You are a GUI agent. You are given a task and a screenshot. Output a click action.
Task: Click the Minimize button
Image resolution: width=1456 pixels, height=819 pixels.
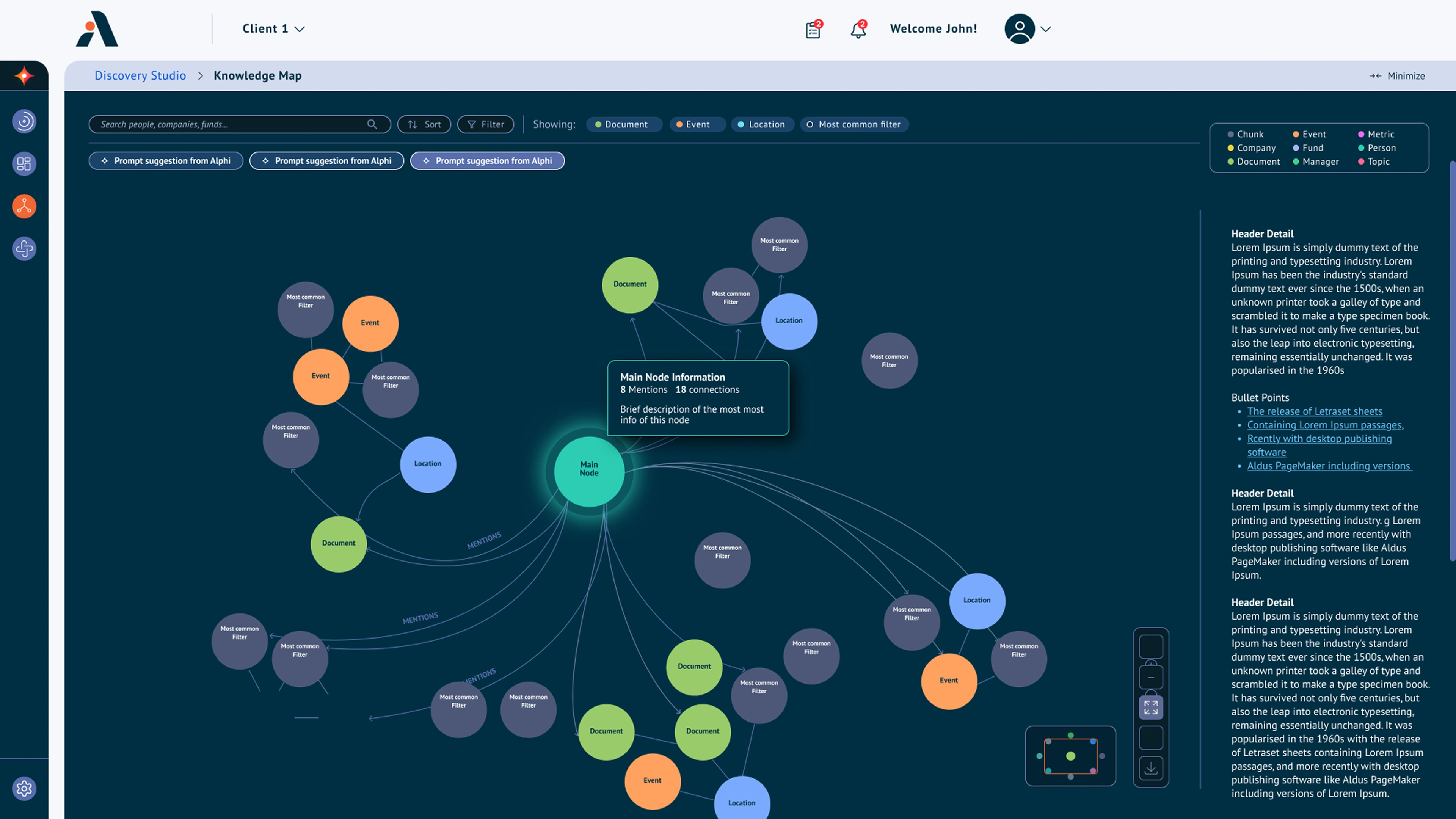(1397, 76)
